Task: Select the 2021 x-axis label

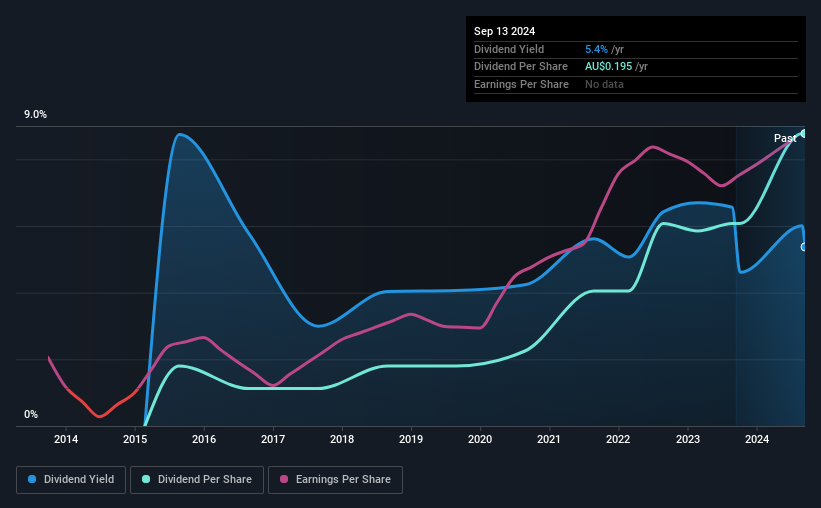Action: 549,439
